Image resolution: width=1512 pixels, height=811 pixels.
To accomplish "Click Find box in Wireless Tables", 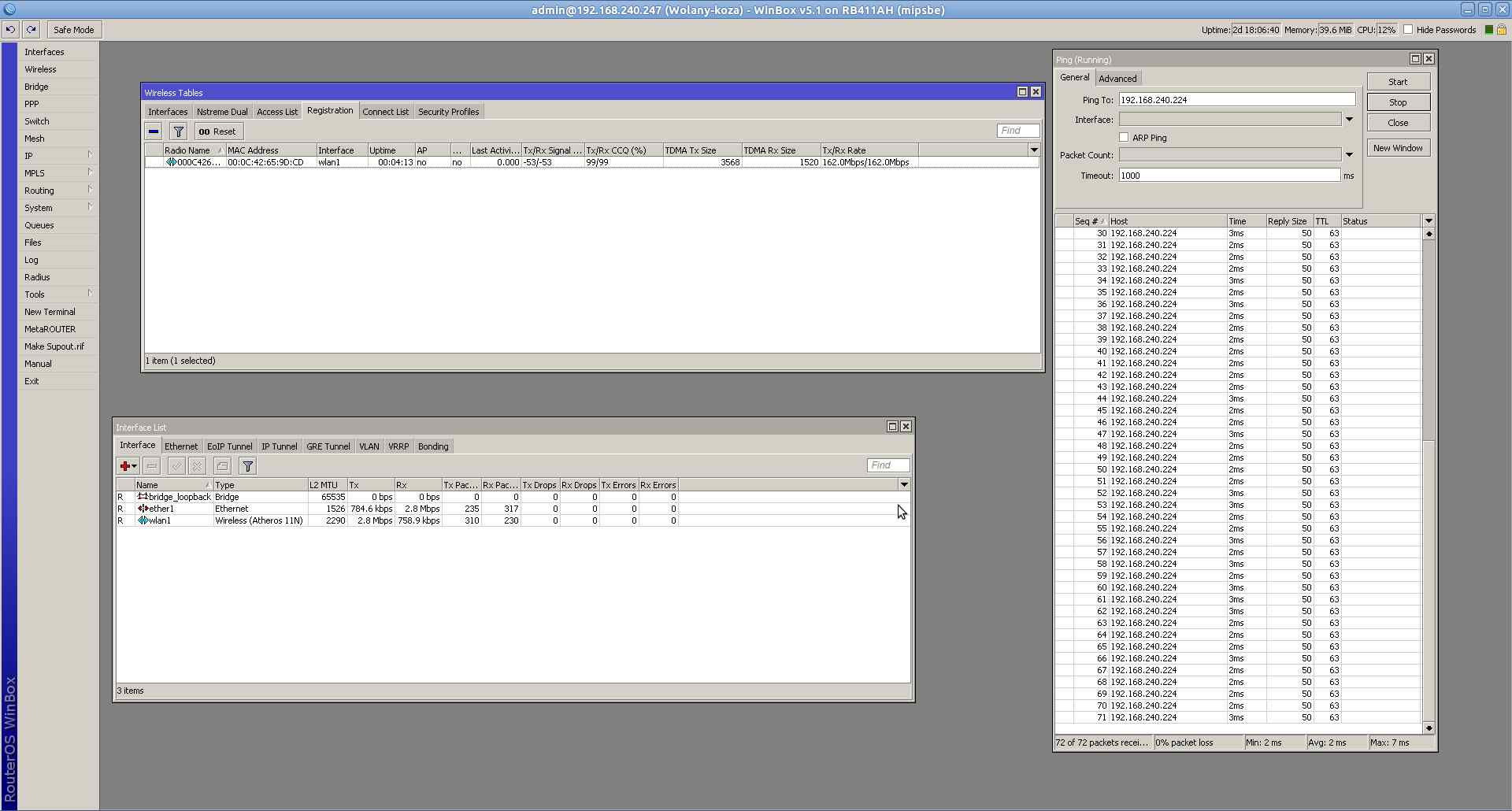I will click(1018, 131).
